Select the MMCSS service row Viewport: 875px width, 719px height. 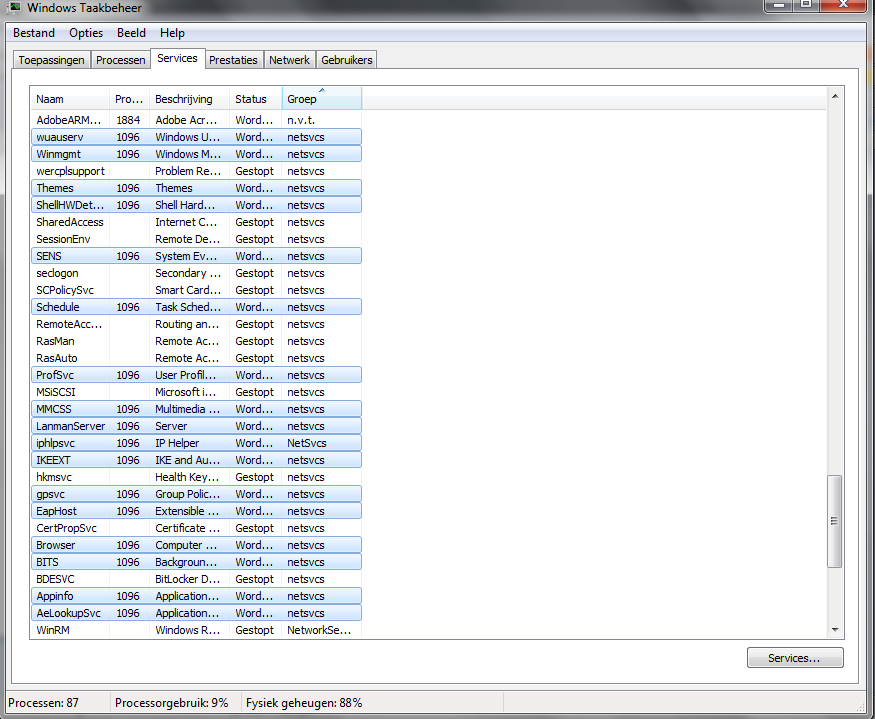pyautogui.click(x=196, y=409)
